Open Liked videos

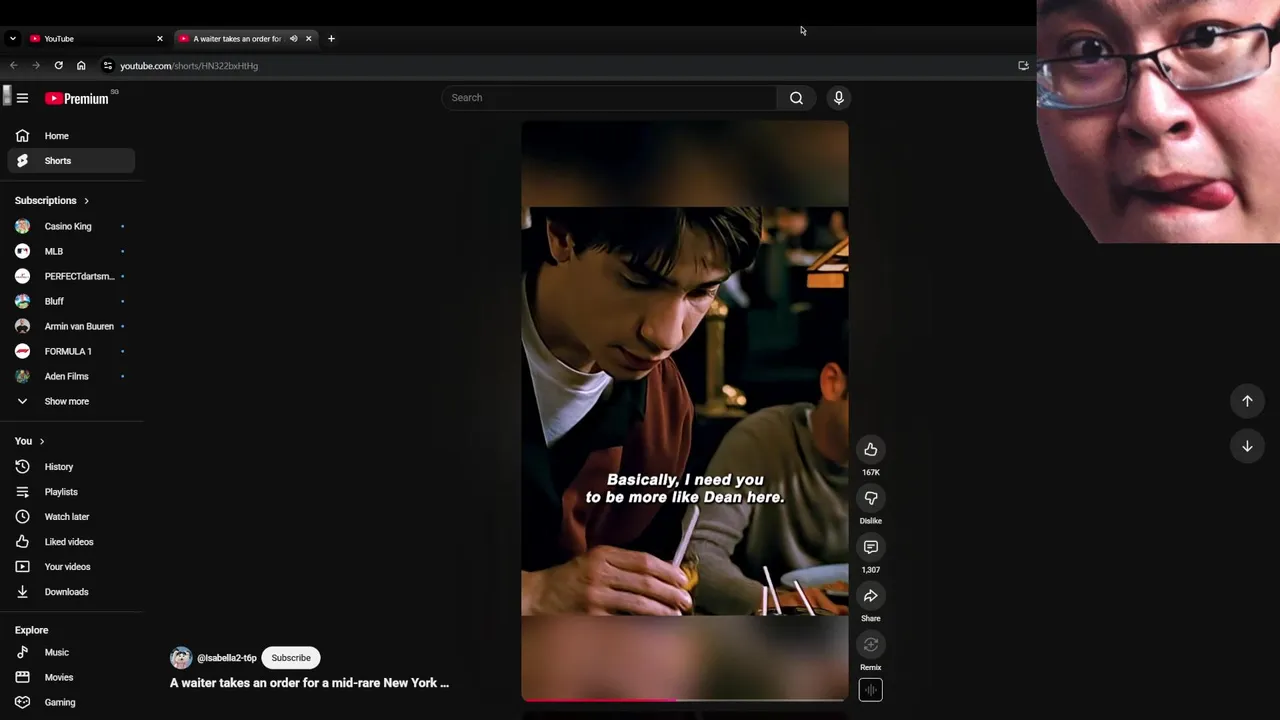point(68,542)
